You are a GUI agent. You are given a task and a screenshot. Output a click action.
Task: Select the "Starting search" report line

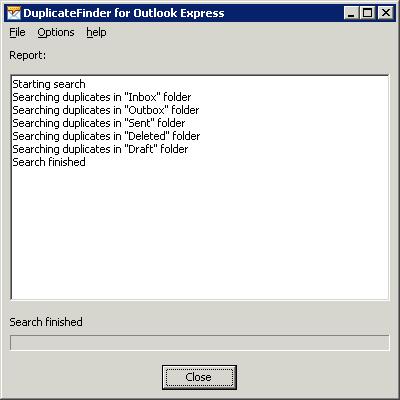49,84
